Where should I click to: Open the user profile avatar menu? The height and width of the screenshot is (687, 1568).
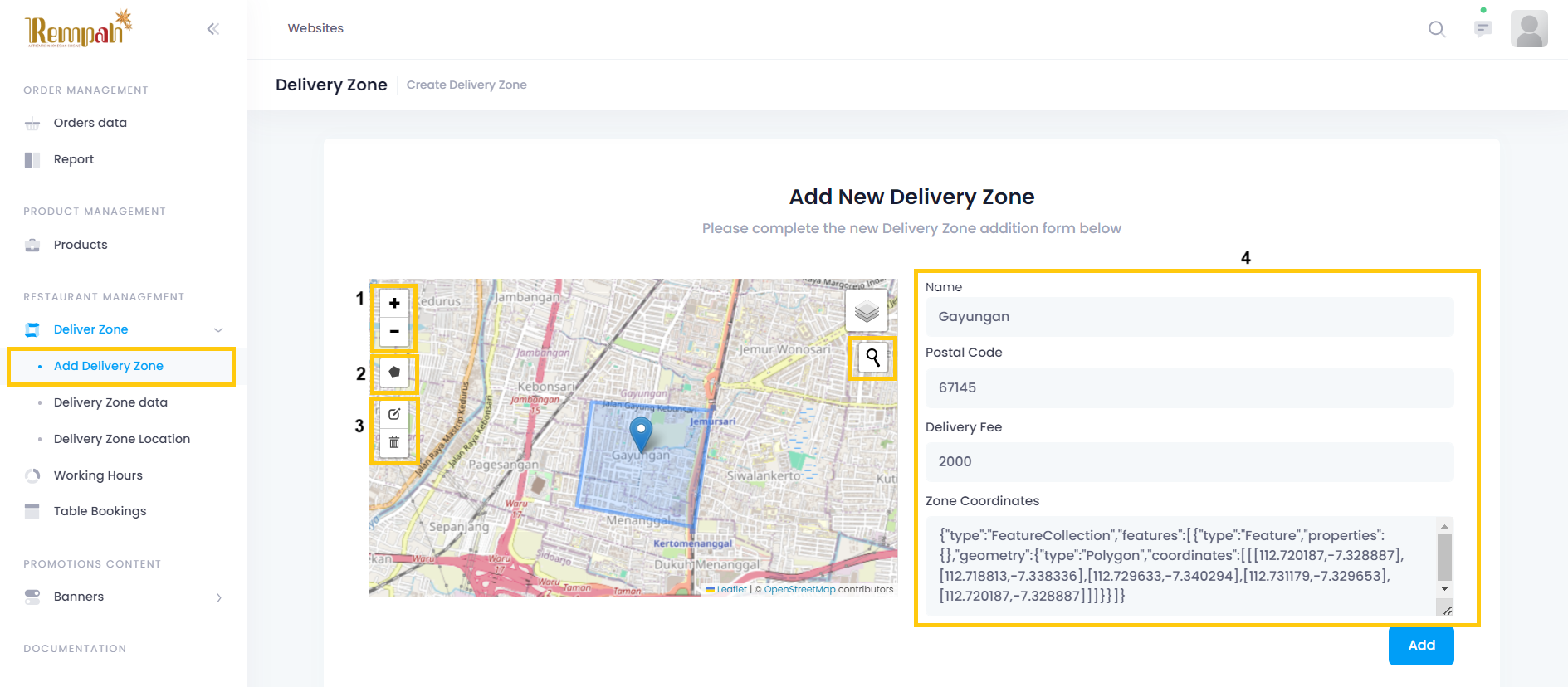(1529, 29)
